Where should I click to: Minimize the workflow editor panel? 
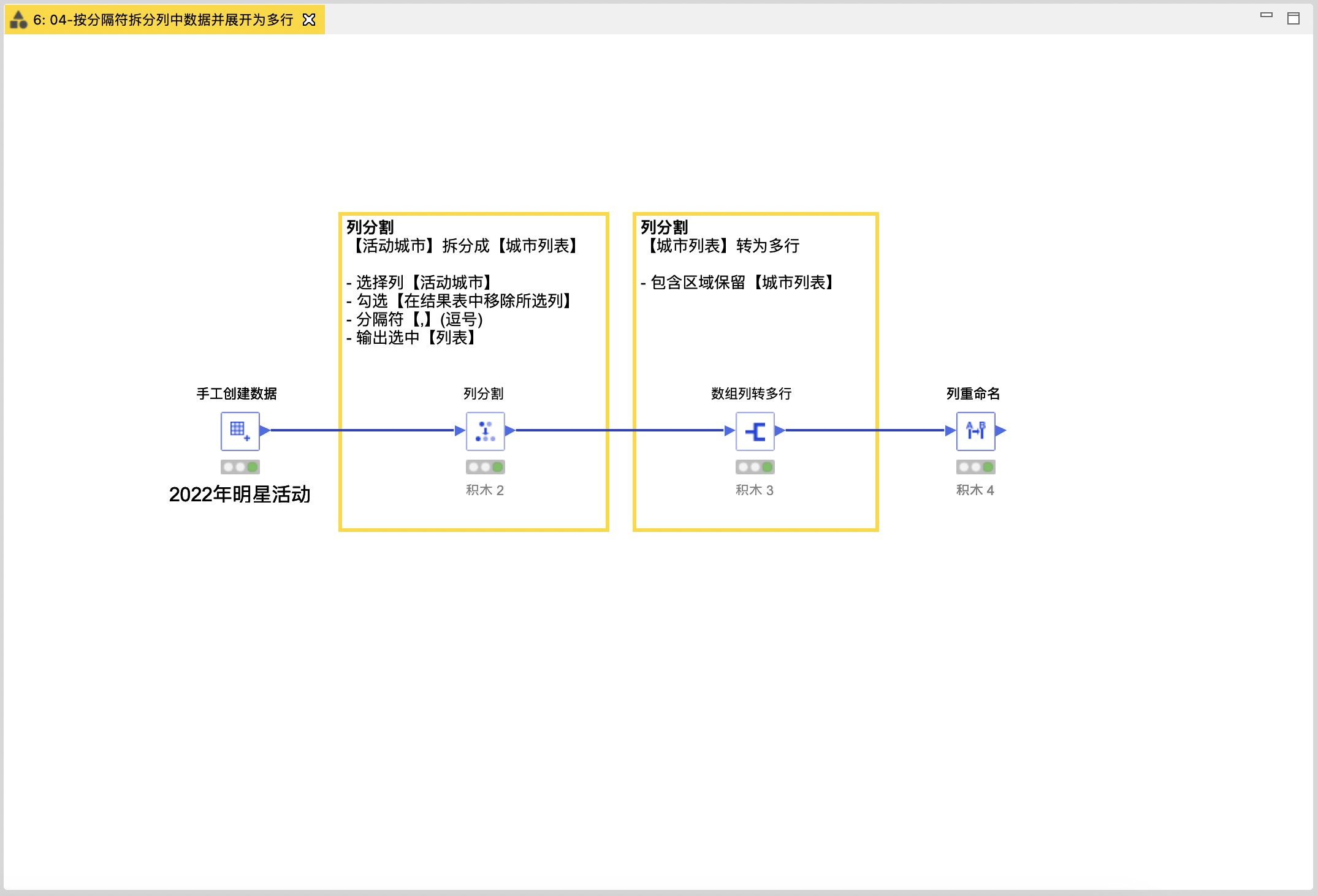1267,16
